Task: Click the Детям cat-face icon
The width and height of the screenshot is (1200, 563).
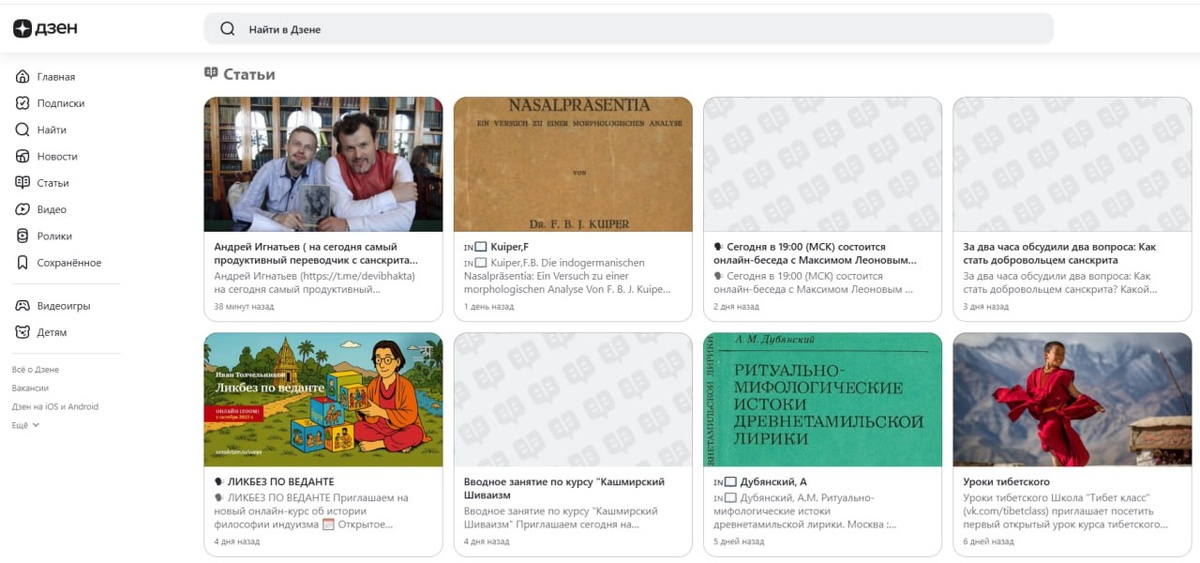Action: pos(22,332)
